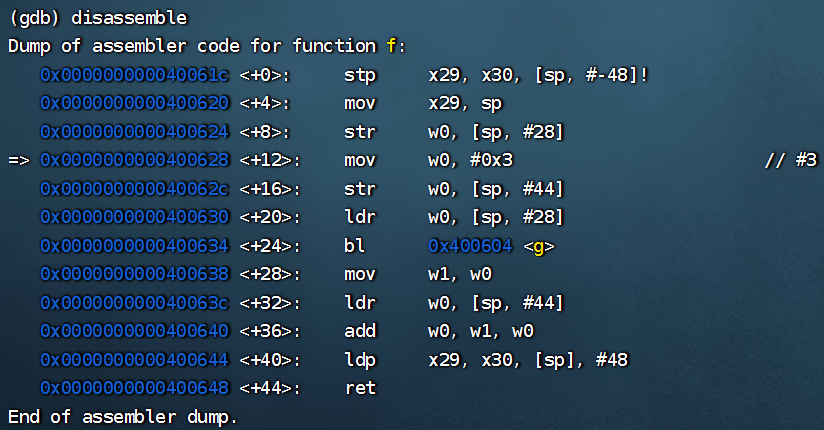The image size is (824, 430).
Task: Click operands "x29, x30, [sp, #-48]!"
Action: tap(539, 75)
